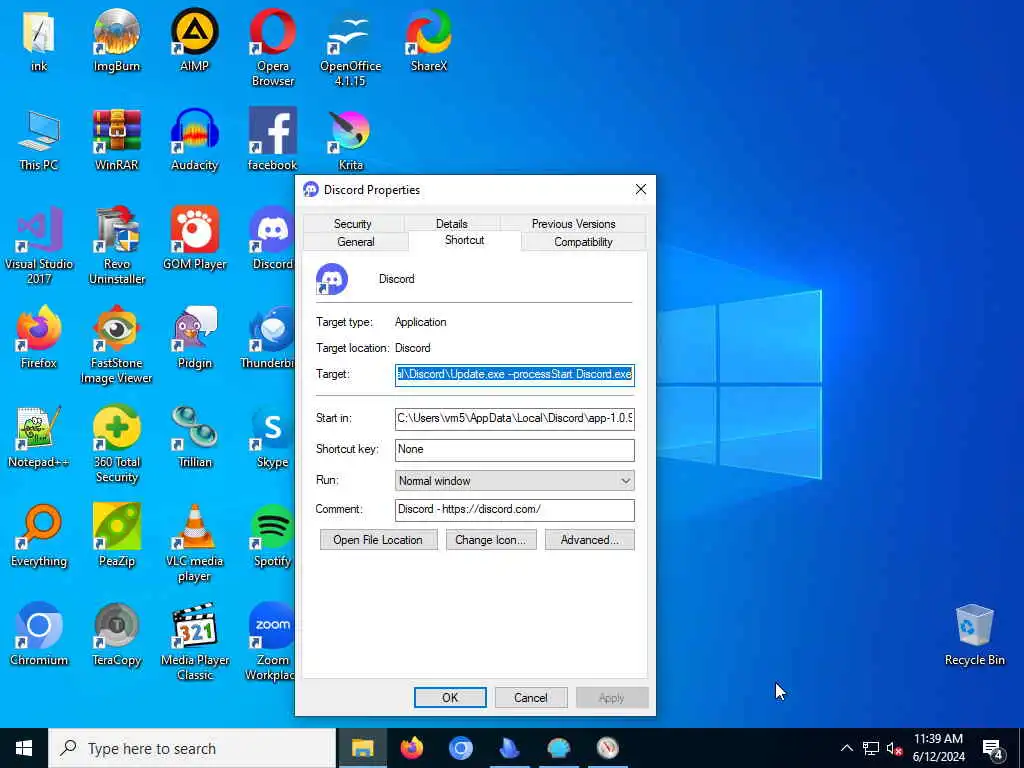Image resolution: width=1024 pixels, height=768 pixels.
Task: Open File Explorer from the taskbar
Action: (x=362, y=748)
